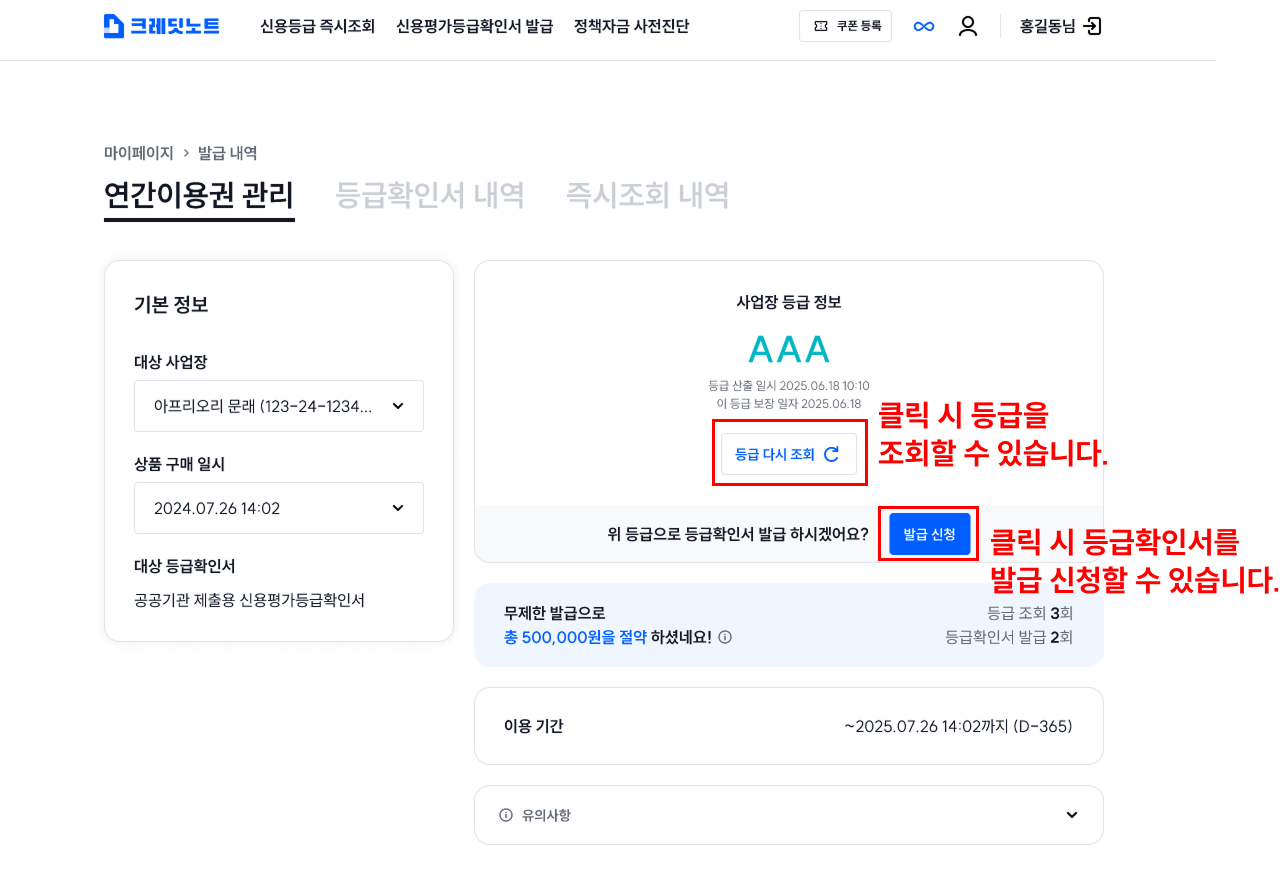The width and height of the screenshot is (1282, 888).
Task: Open 신용등급 즉시조회 menu
Action: tap(317, 26)
